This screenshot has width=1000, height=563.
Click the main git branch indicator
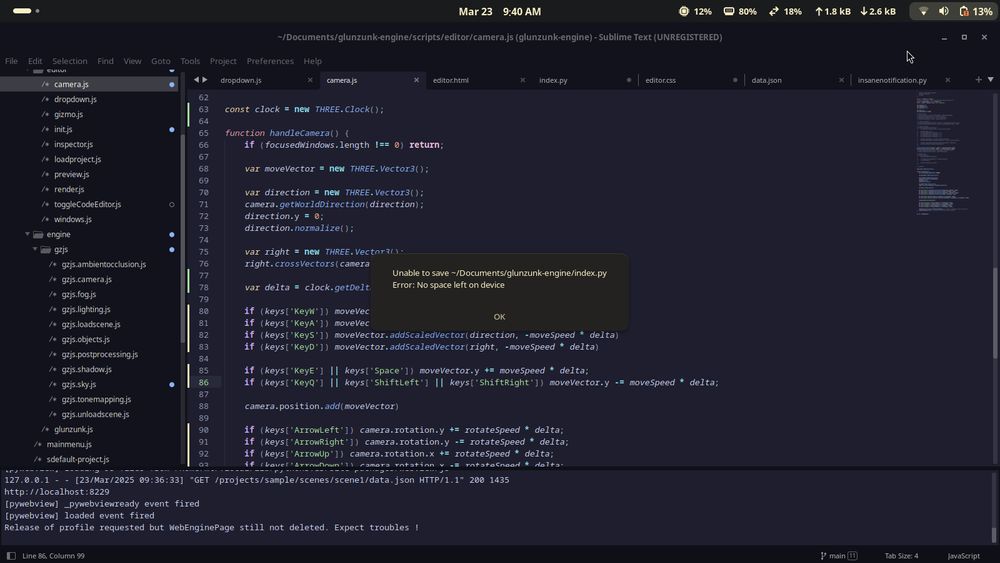click(x=838, y=556)
